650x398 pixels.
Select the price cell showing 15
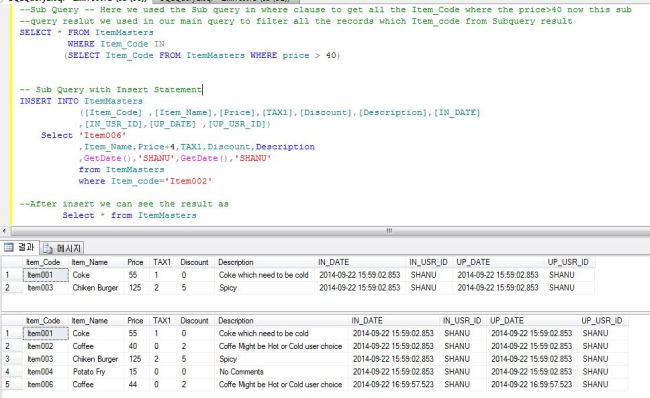(137, 372)
